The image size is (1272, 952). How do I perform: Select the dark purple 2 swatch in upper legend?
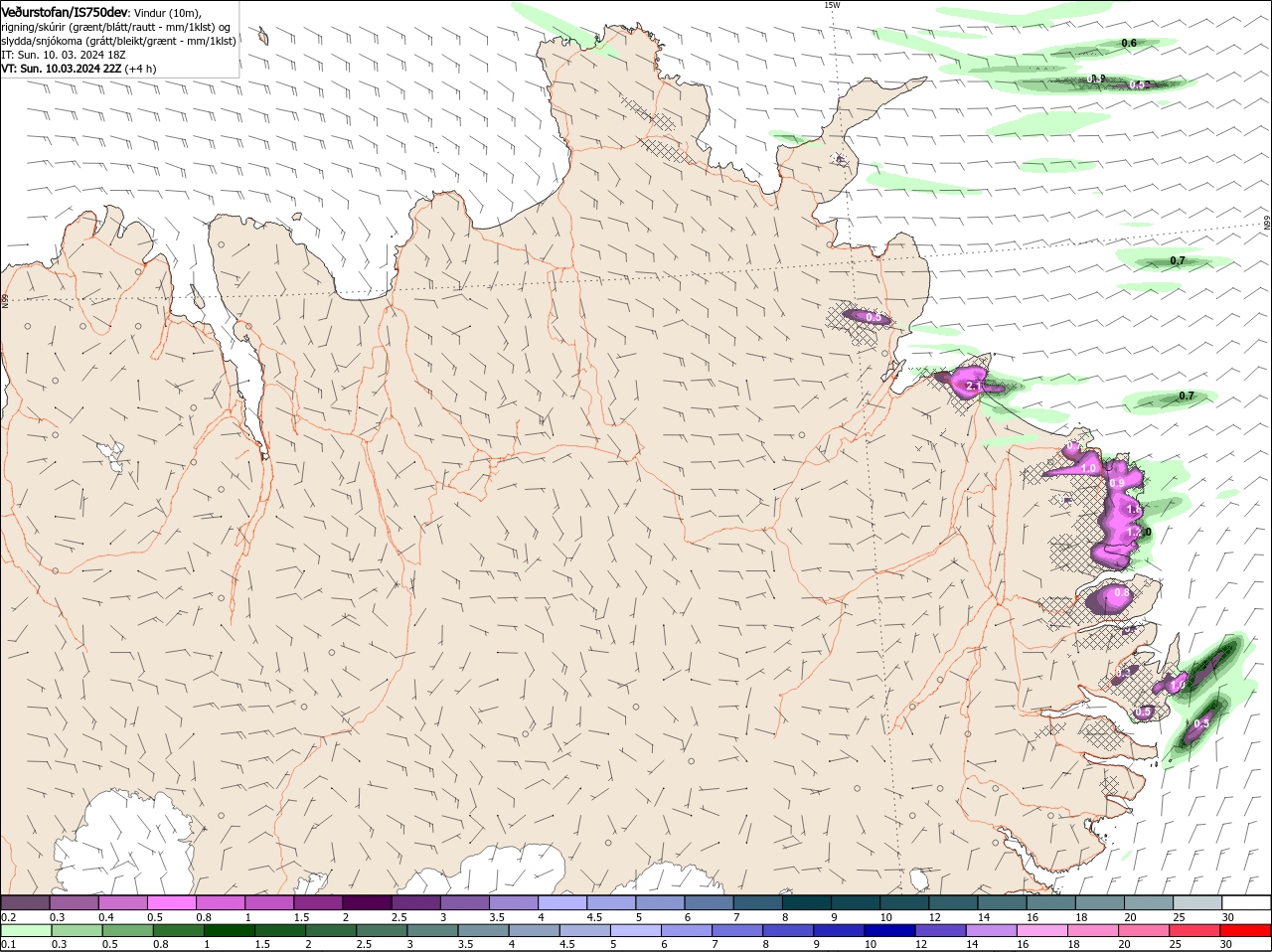point(367,902)
